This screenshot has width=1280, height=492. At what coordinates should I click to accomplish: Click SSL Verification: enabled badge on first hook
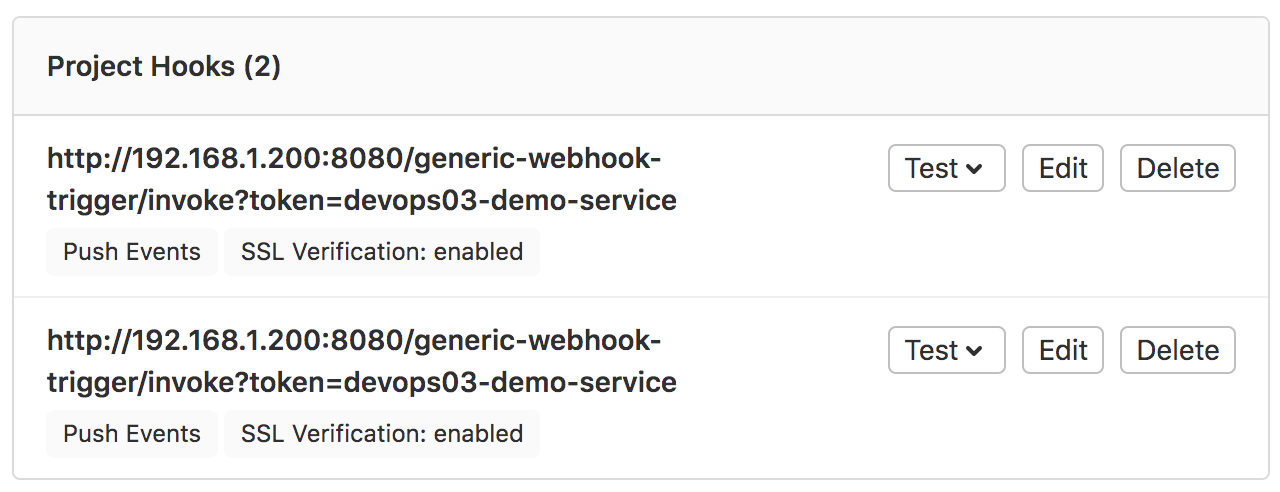382,252
